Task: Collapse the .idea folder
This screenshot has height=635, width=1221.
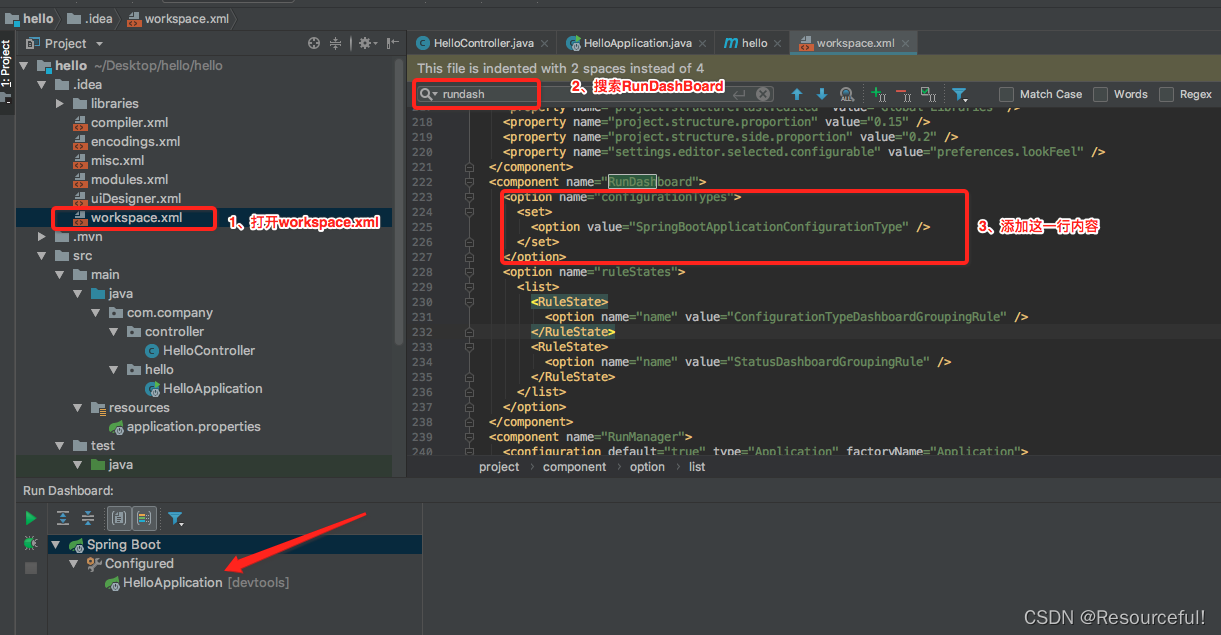Action: pyautogui.click(x=42, y=85)
